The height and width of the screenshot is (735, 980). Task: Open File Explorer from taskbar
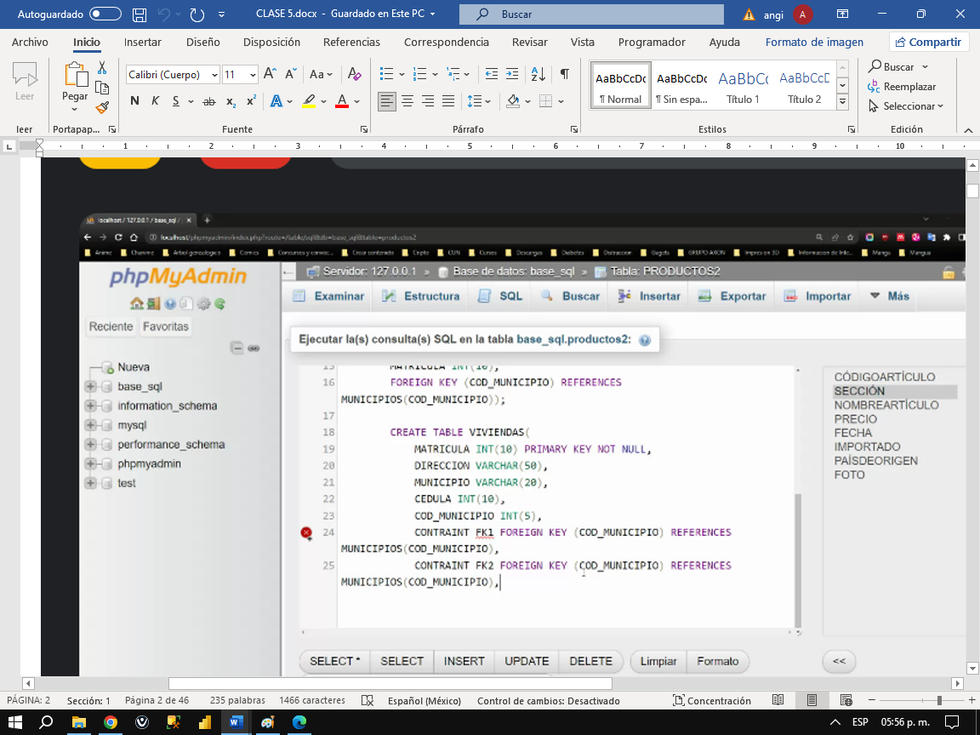pos(79,722)
